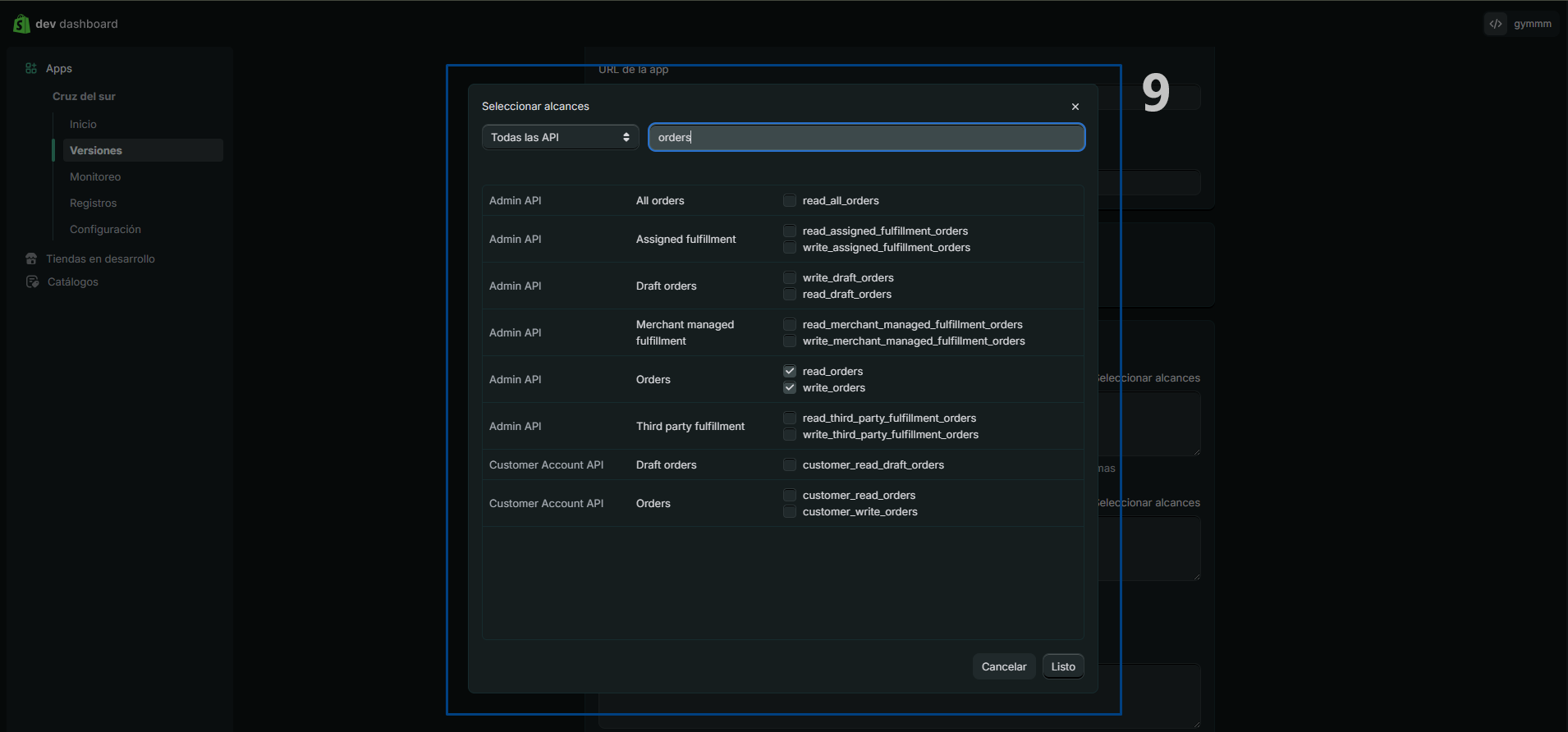
Task: Check read_third_party_fulfillment_orders scope
Action: [790, 418]
